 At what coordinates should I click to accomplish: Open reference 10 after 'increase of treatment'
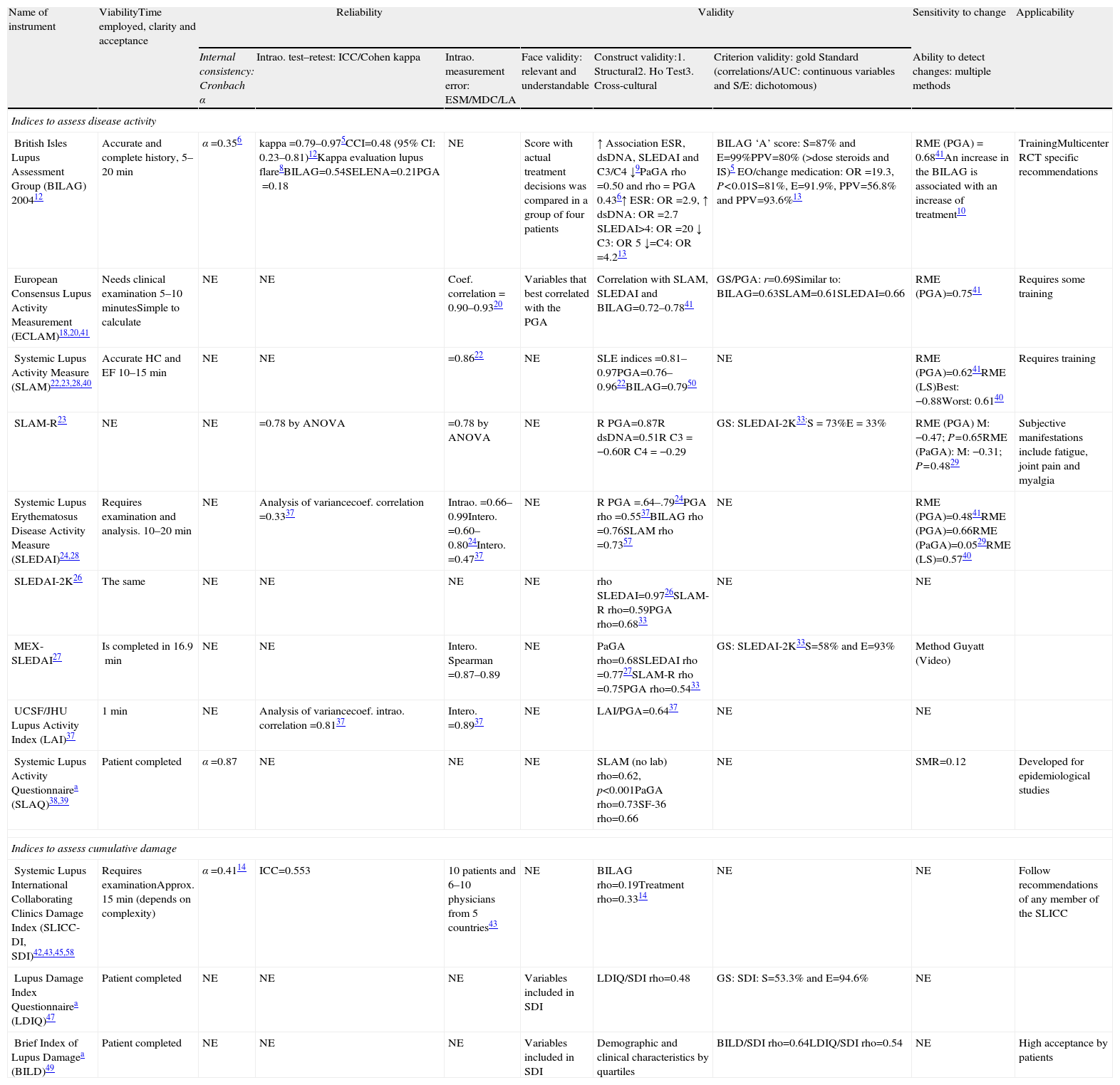click(961, 212)
